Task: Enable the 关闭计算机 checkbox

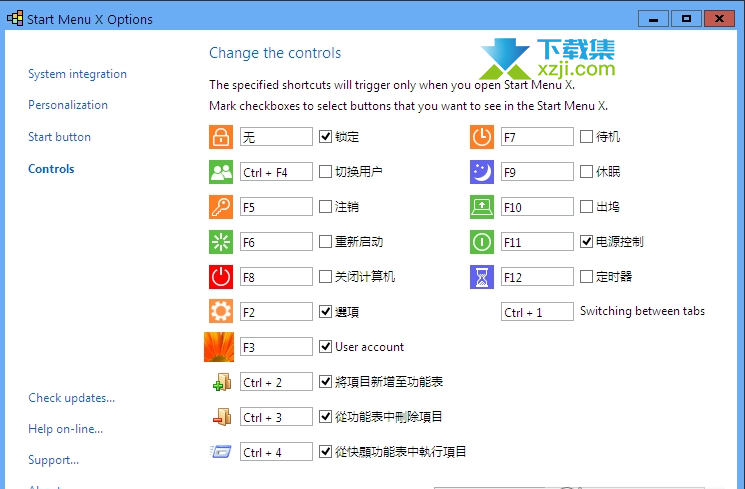Action: click(x=325, y=277)
